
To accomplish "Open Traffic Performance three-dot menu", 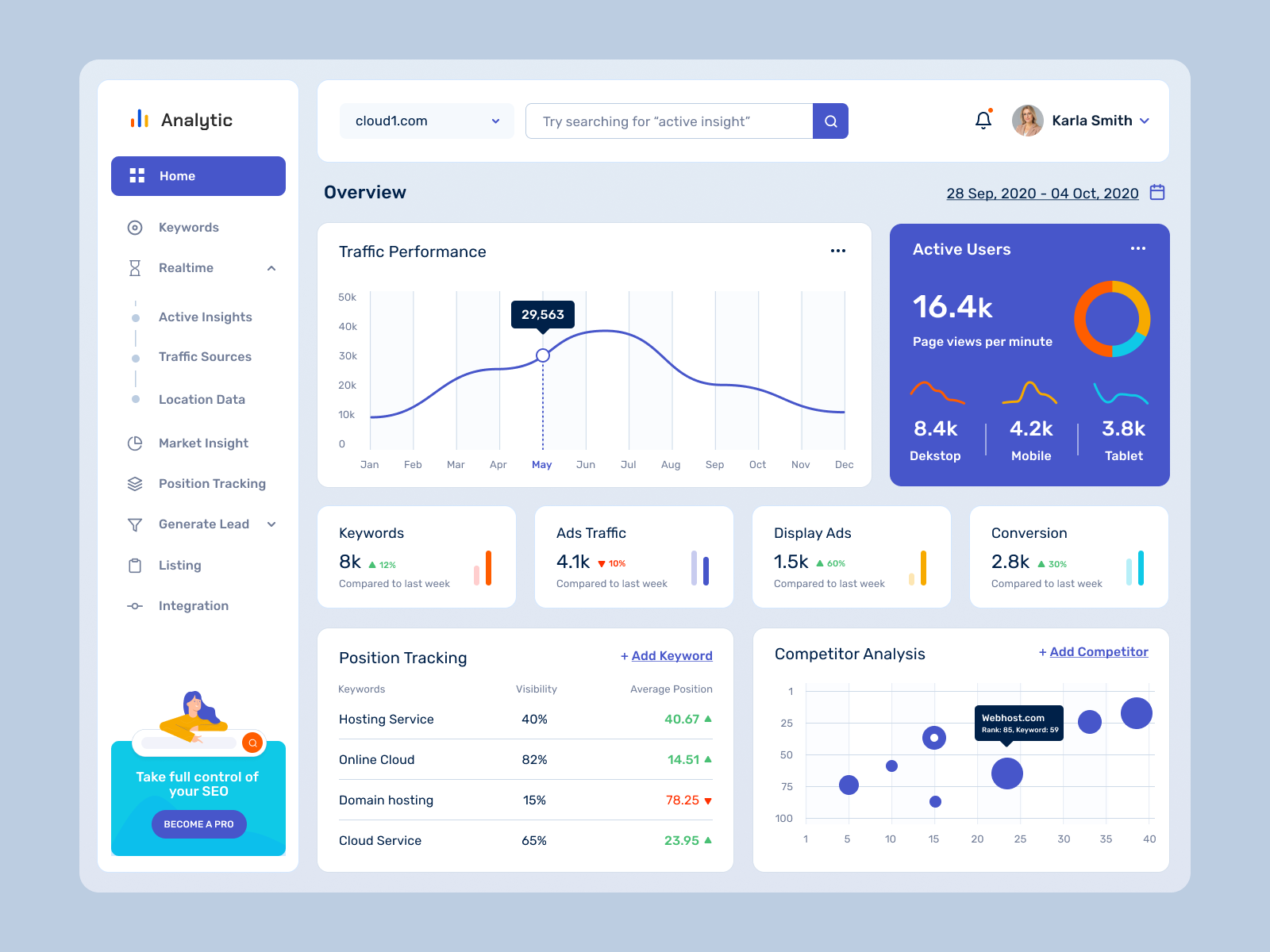I will (838, 251).
